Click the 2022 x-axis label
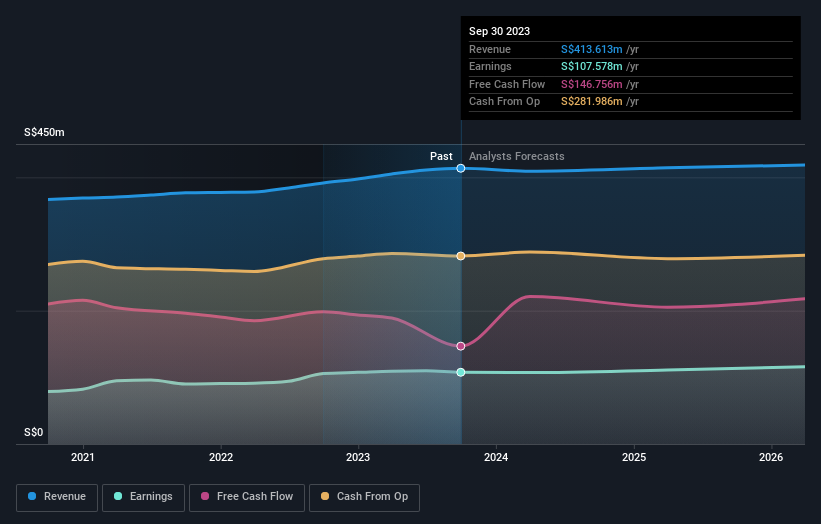Viewport: 821px width, 524px height. [x=221, y=457]
